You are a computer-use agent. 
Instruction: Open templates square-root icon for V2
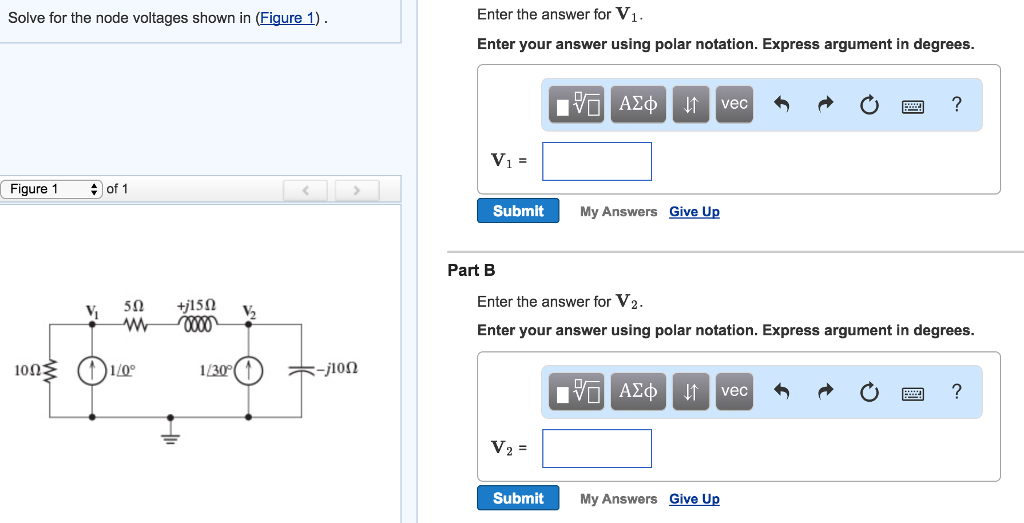point(577,391)
